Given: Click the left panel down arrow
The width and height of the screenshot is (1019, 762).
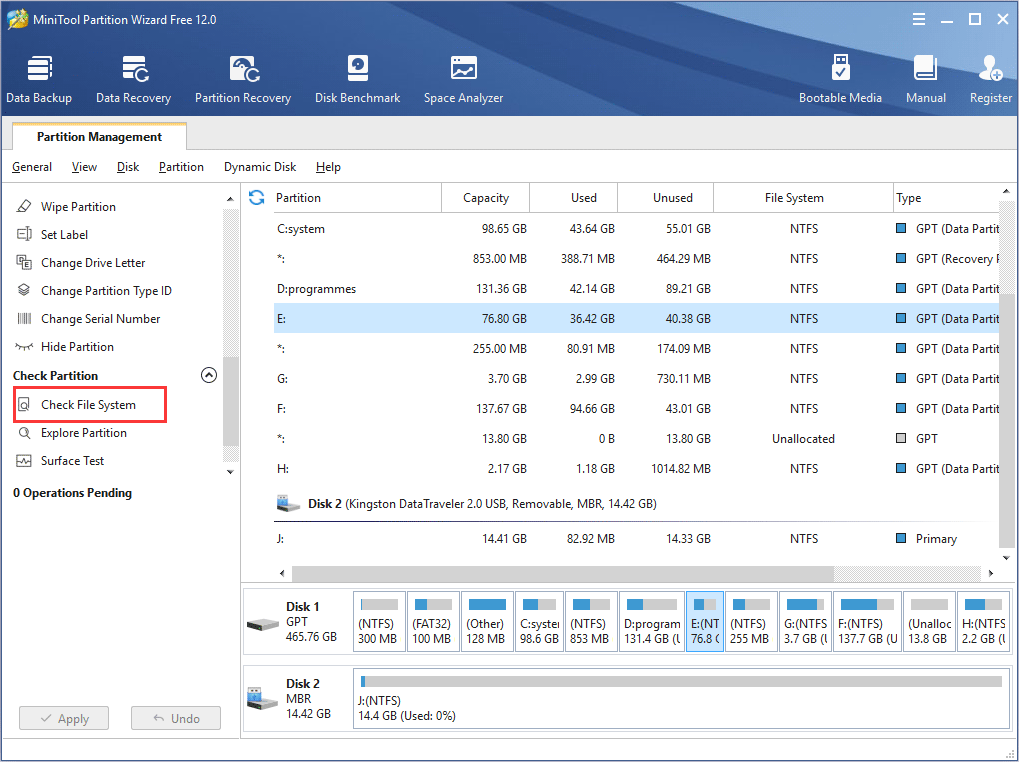Looking at the screenshot, I should [x=230, y=472].
